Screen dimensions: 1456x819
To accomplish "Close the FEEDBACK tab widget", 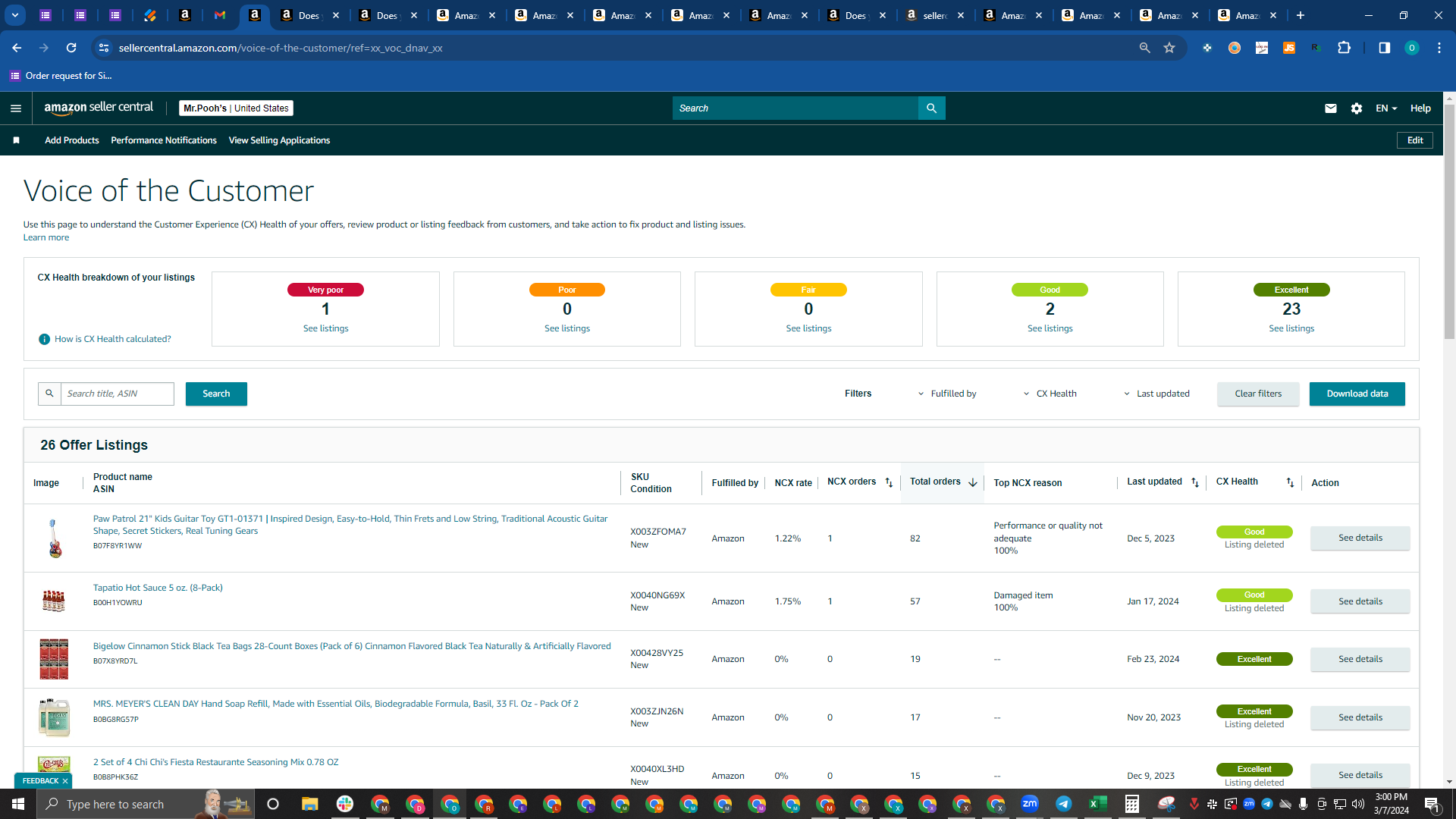I will point(65,781).
